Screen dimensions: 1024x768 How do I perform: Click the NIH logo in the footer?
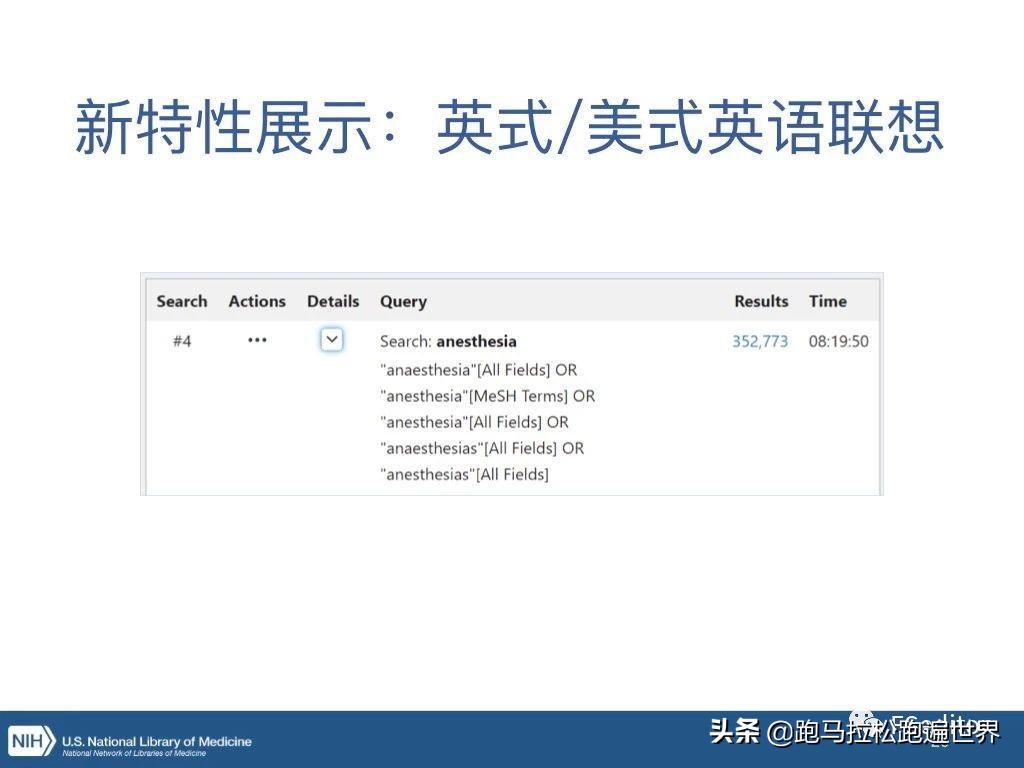29,741
